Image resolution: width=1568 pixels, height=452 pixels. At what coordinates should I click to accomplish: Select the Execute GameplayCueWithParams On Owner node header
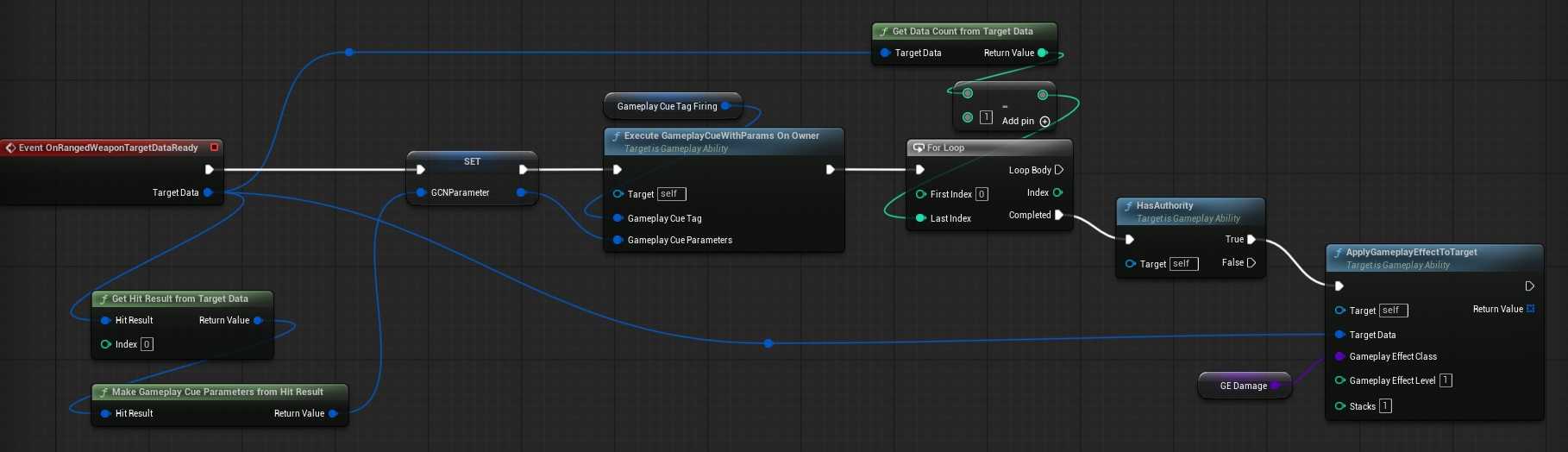pyautogui.click(x=721, y=136)
